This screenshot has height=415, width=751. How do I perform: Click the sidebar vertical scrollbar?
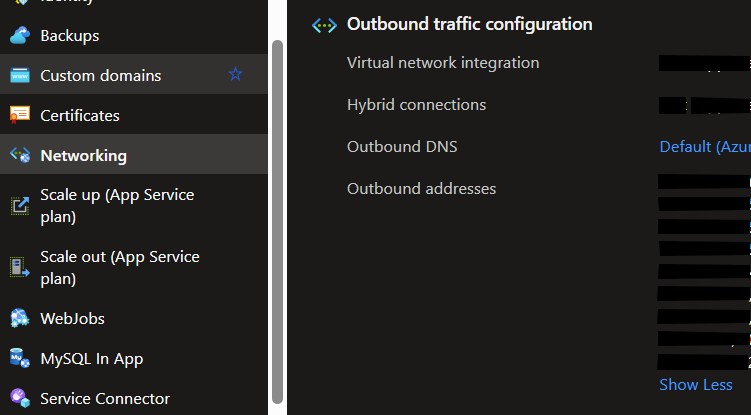click(x=277, y=220)
